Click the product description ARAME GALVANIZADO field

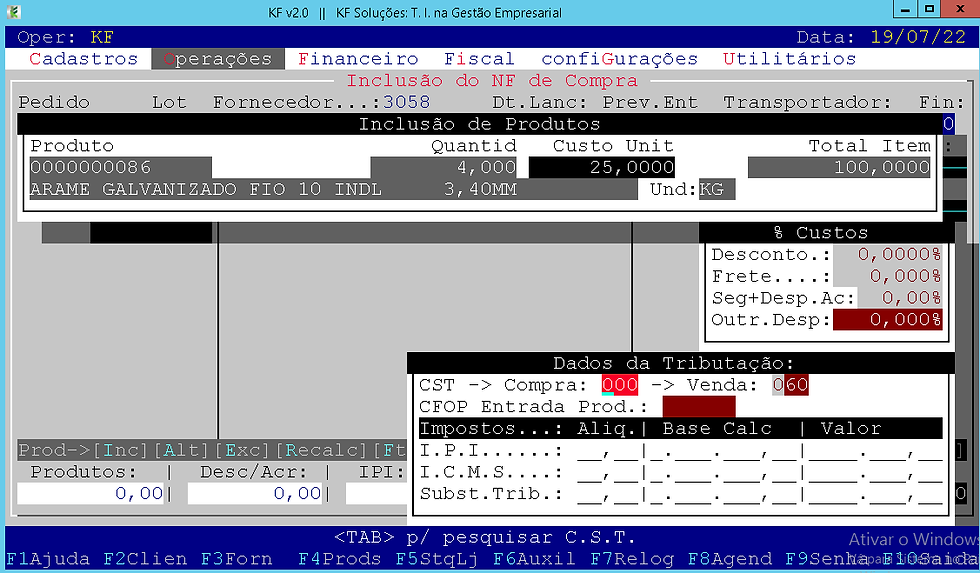pos(334,189)
